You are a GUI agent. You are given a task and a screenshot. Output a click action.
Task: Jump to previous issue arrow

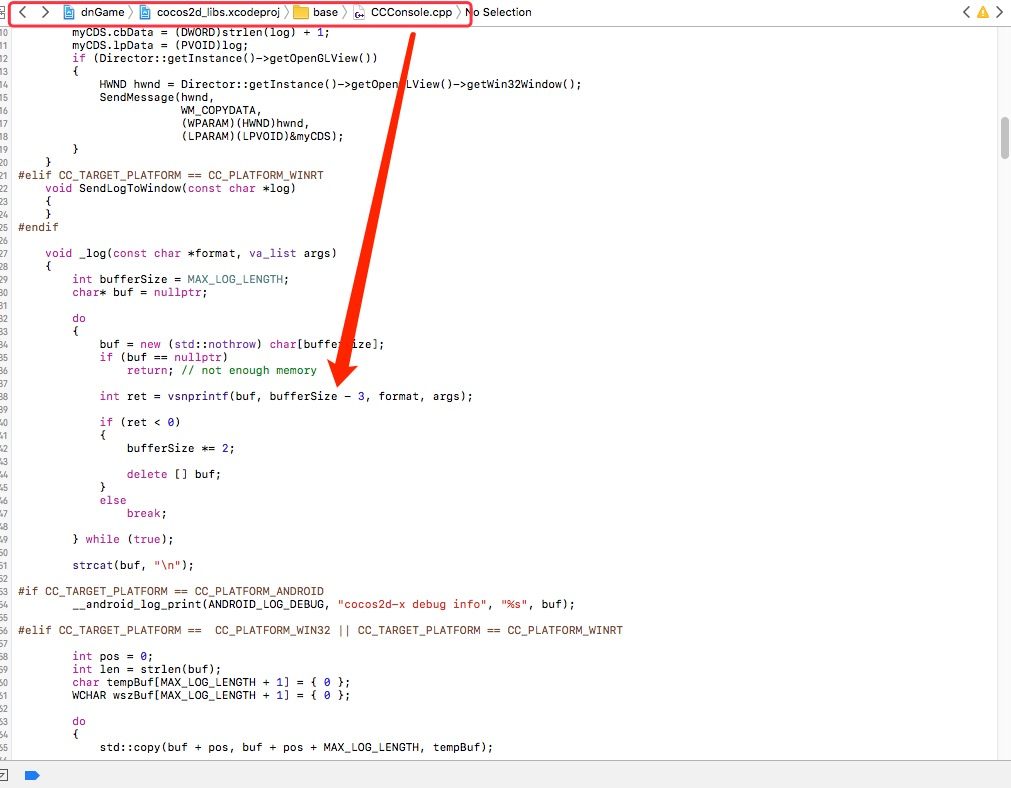[966, 12]
